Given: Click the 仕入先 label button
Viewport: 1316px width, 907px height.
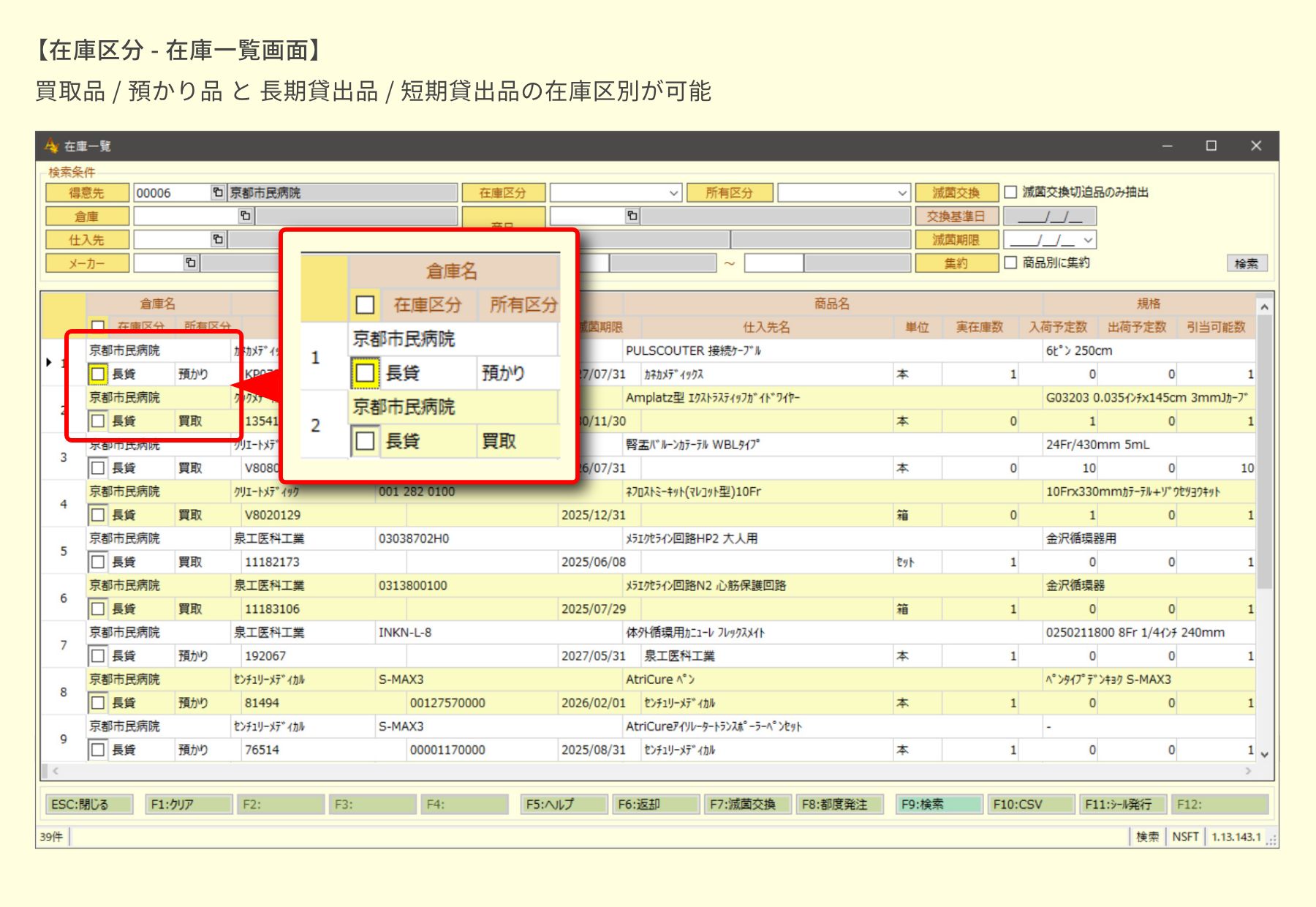Looking at the screenshot, I should pos(87,240).
